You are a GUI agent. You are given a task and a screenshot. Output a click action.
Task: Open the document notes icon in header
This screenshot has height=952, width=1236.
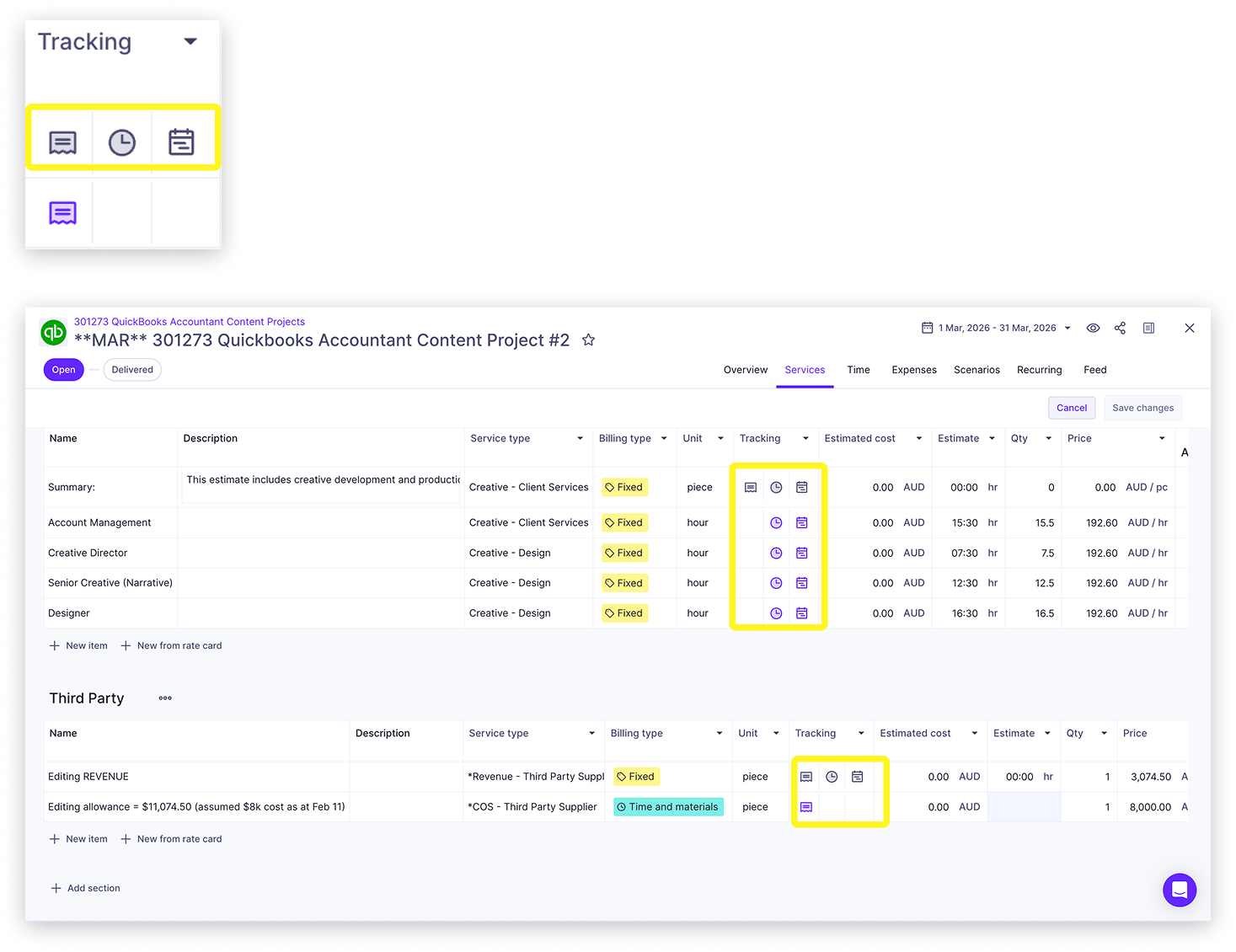pos(1148,329)
